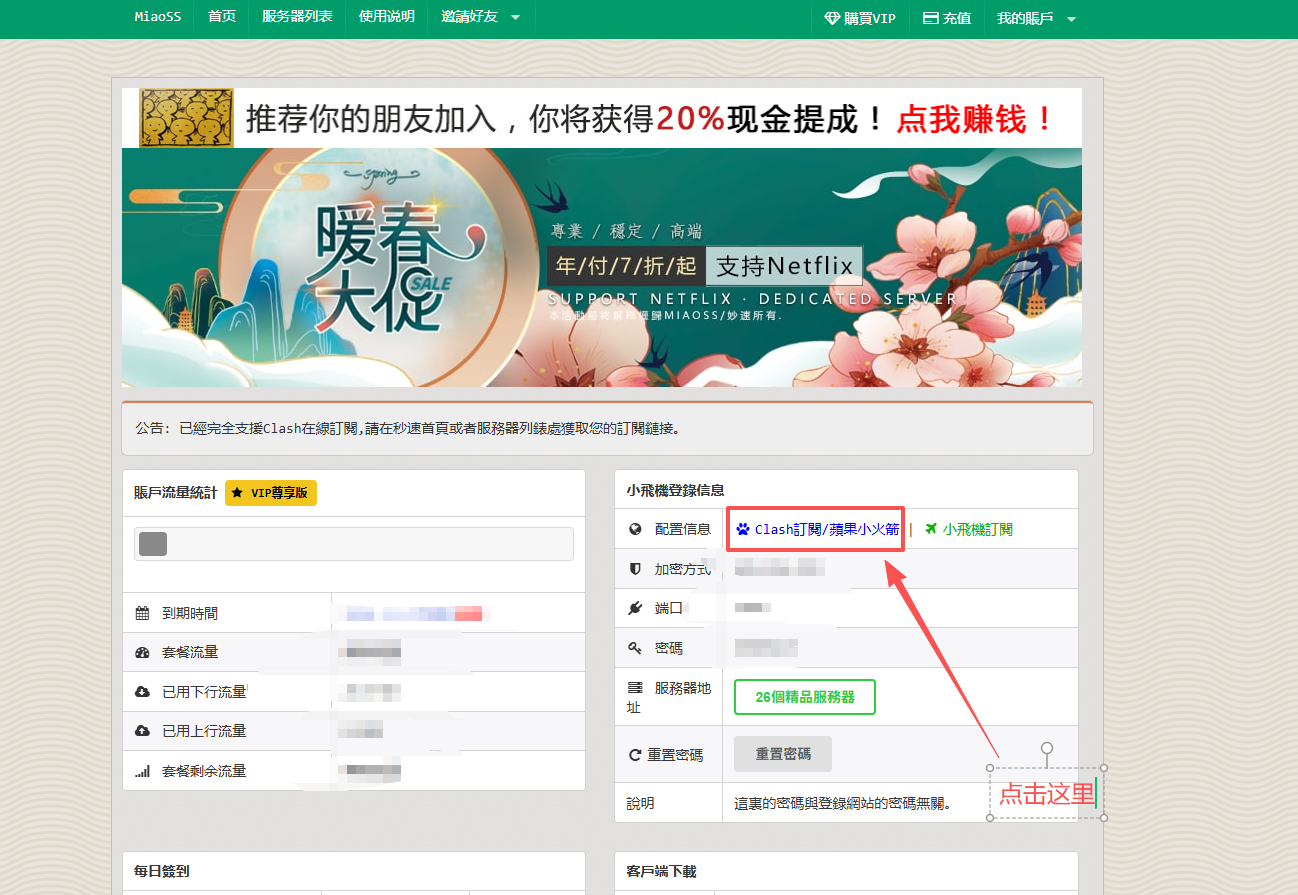1298x895 pixels.
Task: Open the 我的賬戶 dropdown menu
Action: pos(1036,18)
